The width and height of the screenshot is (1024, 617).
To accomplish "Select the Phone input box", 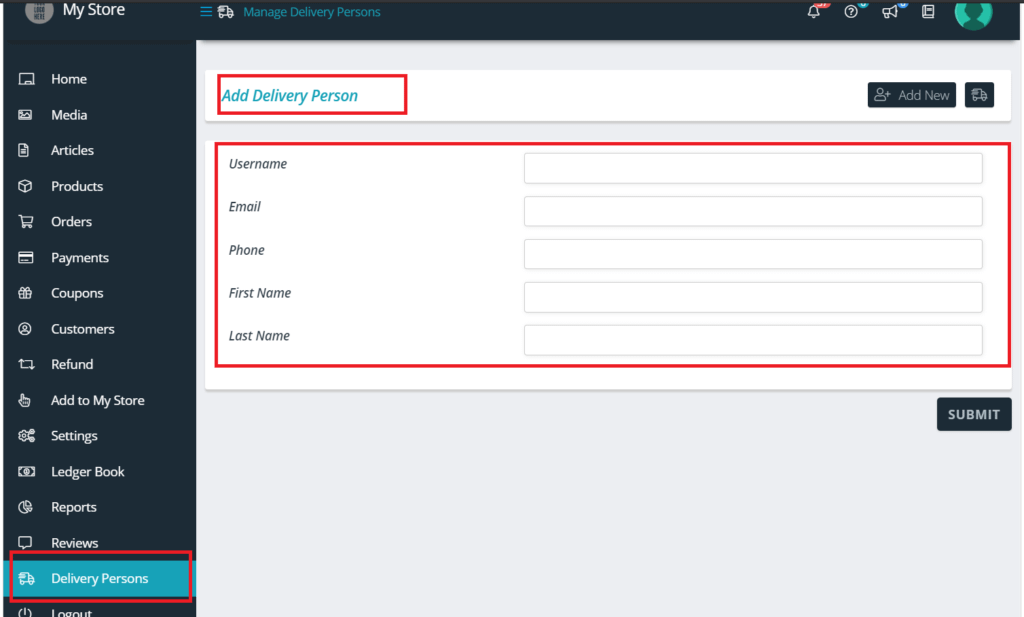I will (x=752, y=254).
